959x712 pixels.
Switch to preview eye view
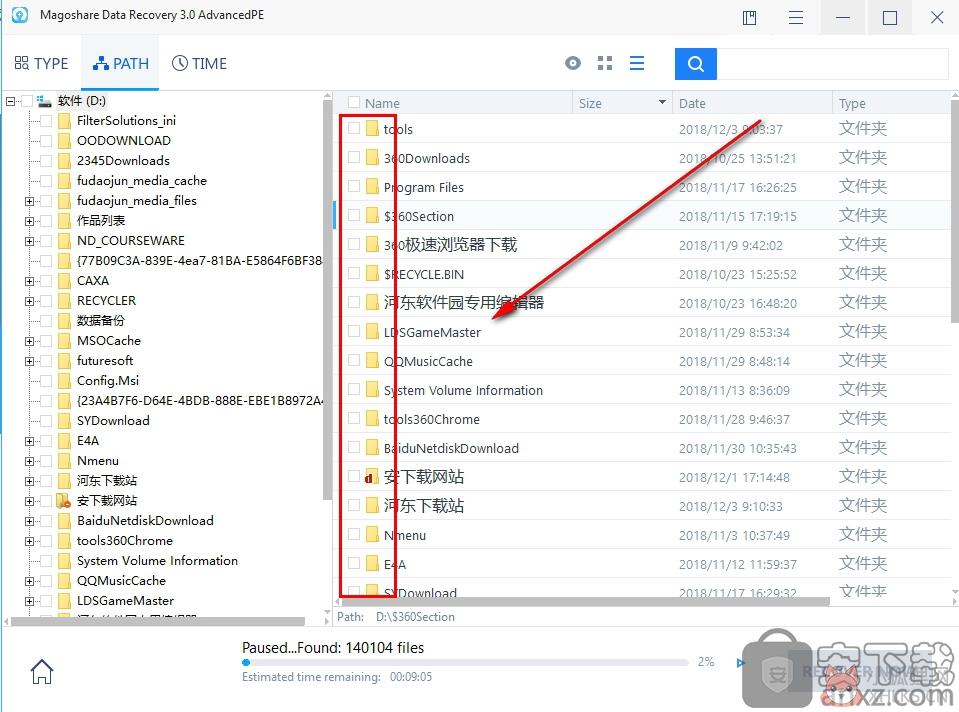[572, 63]
